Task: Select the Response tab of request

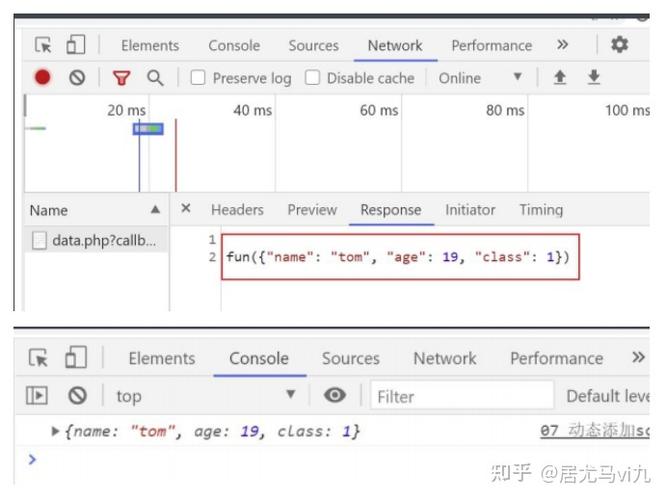Action: [x=391, y=210]
